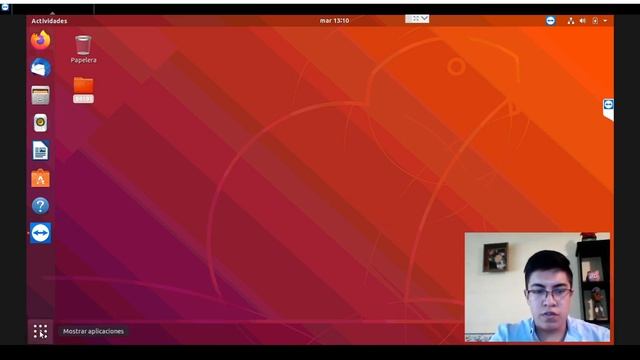Click the clock showing mar 13:10
640x360 pixels.
point(334,20)
